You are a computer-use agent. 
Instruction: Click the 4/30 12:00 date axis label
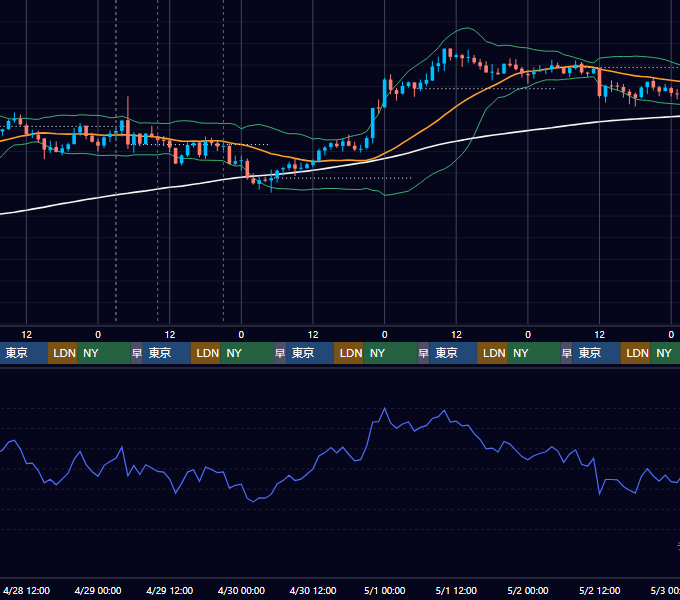313,590
